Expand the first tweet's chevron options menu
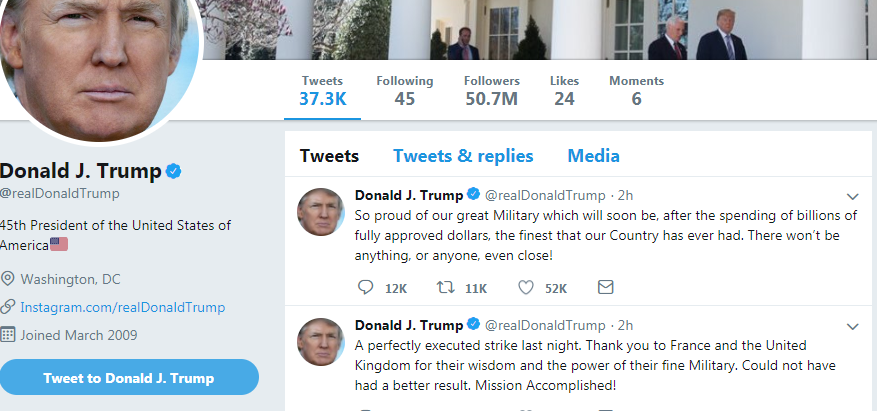 (852, 196)
